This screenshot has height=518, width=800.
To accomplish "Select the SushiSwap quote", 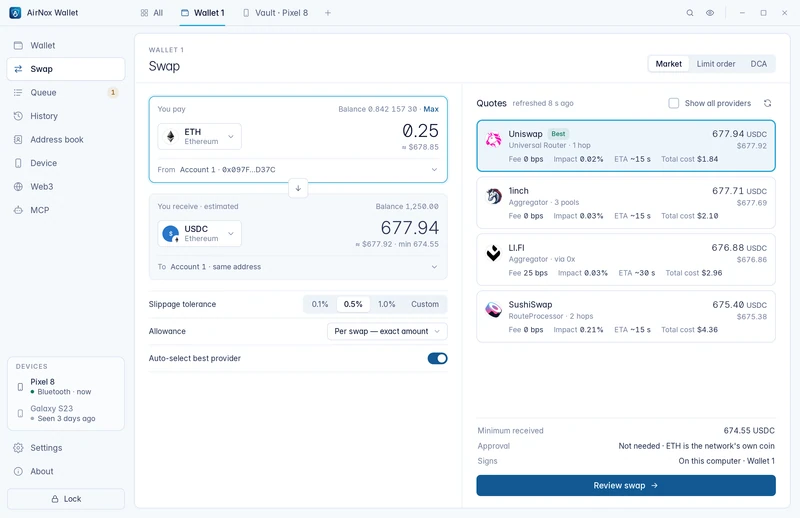I will [626, 316].
